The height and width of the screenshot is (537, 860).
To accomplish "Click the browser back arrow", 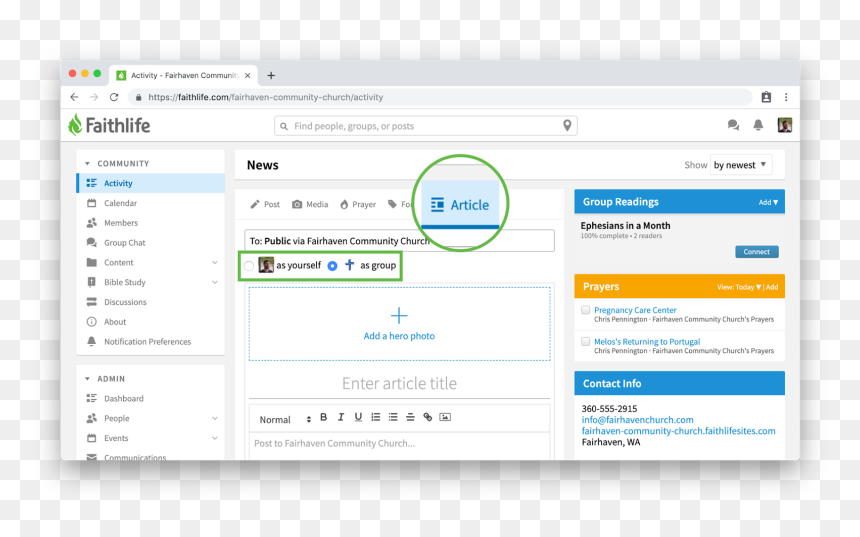I will pos(74,97).
